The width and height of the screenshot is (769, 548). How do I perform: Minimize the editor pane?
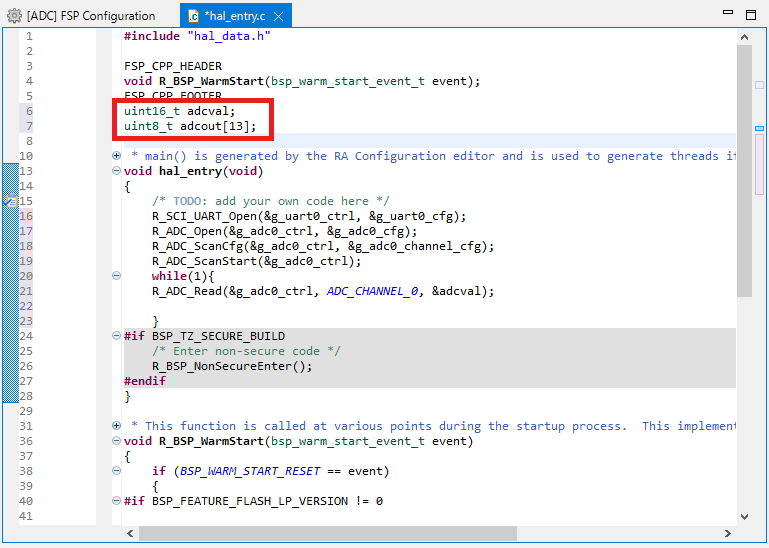tap(728, 12)
